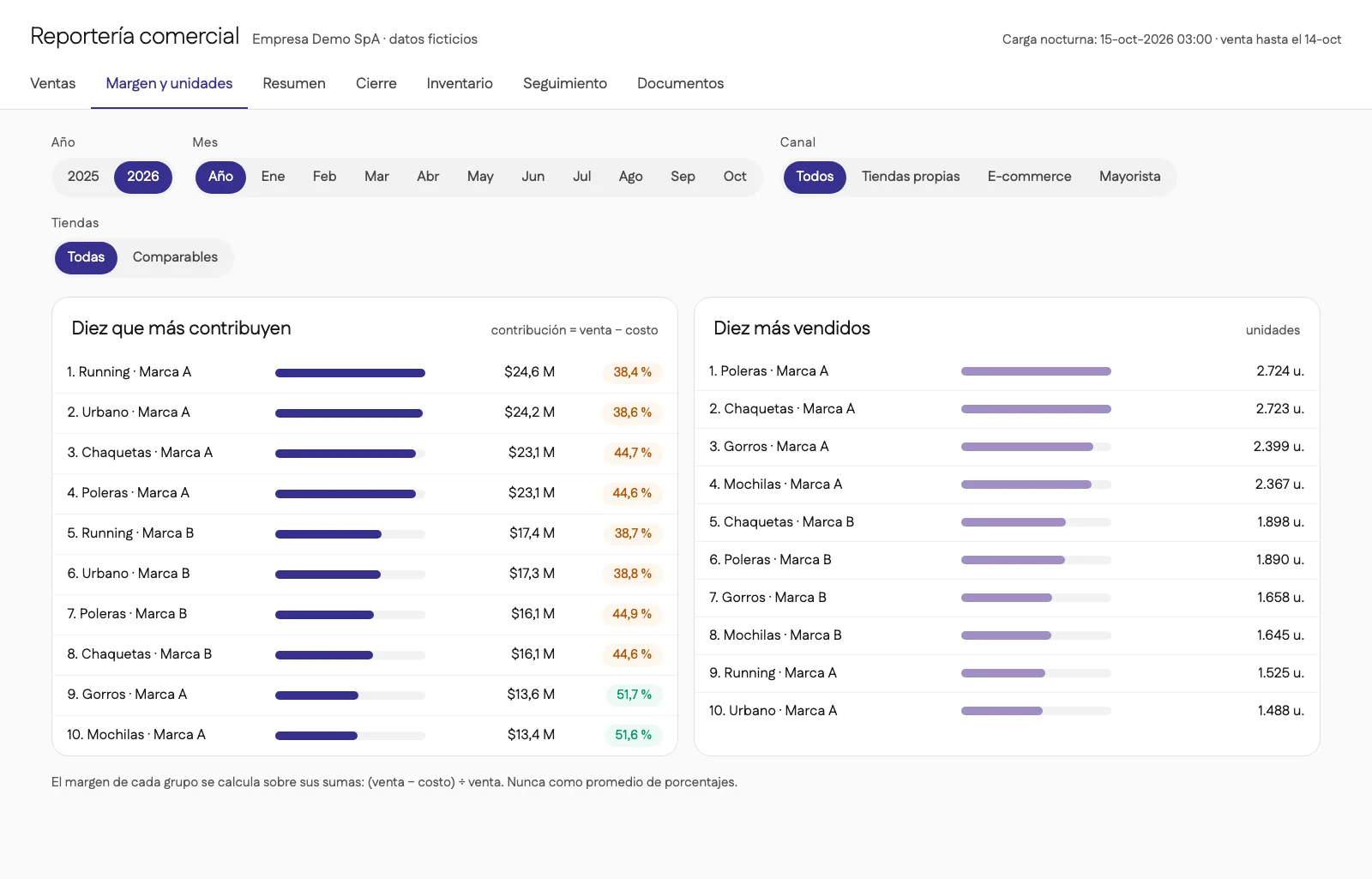Select the Seguimiento tab
The image size is (1372, 879).
coord(565,83)
